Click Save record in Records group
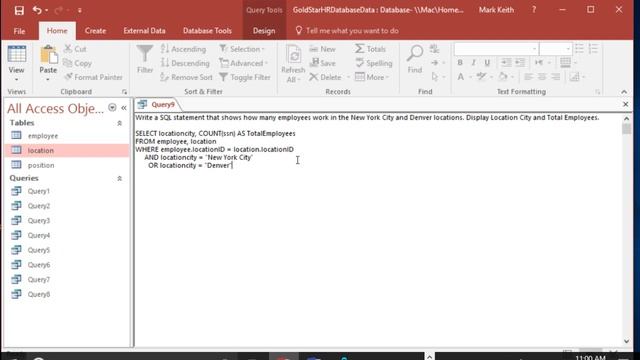640x360 pixels. coord(322,63)
